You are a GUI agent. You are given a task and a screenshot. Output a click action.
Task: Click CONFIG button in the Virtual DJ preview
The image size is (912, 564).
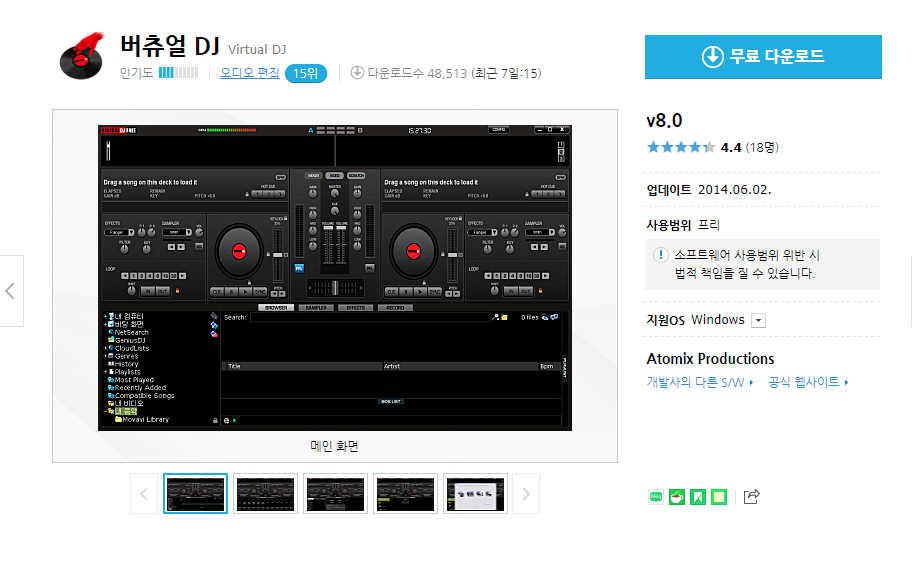(499, 130)
